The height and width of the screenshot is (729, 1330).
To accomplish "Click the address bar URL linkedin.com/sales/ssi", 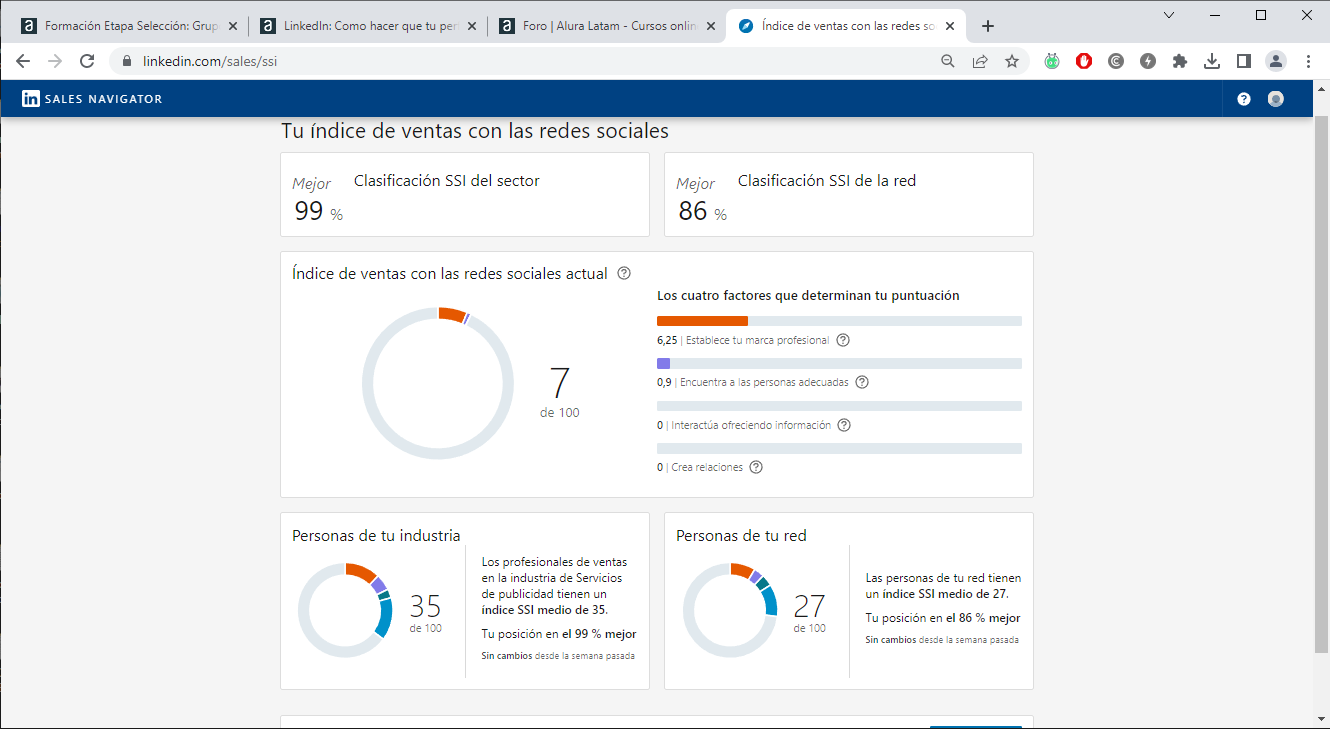I will tap(210, 61).
